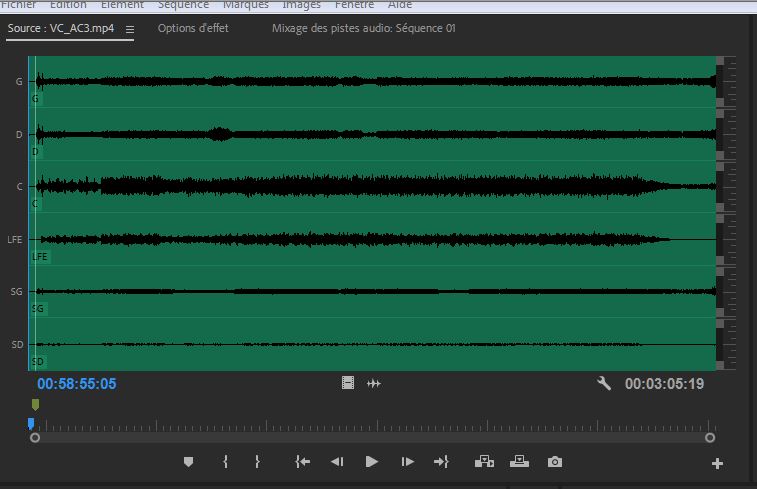Screen dimensions: 757x489
Task: Open the button editor plus icon
Action: [x=717, y=463]
